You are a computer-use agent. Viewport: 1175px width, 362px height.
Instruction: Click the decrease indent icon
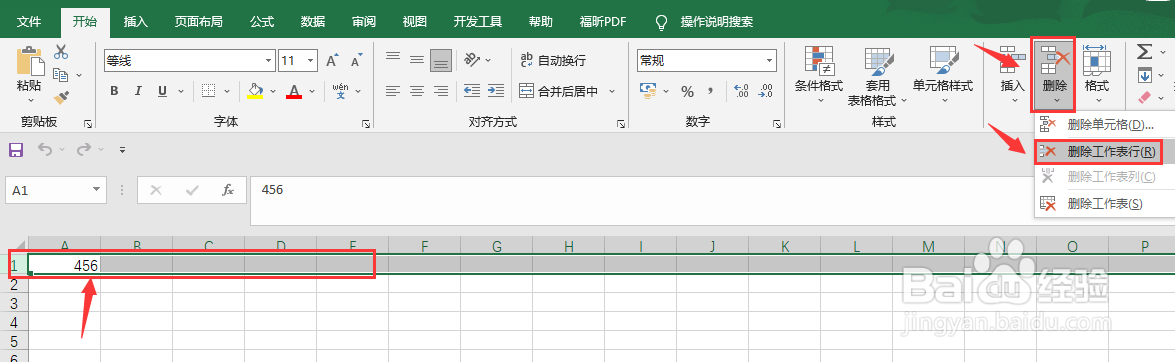[472, 91]
